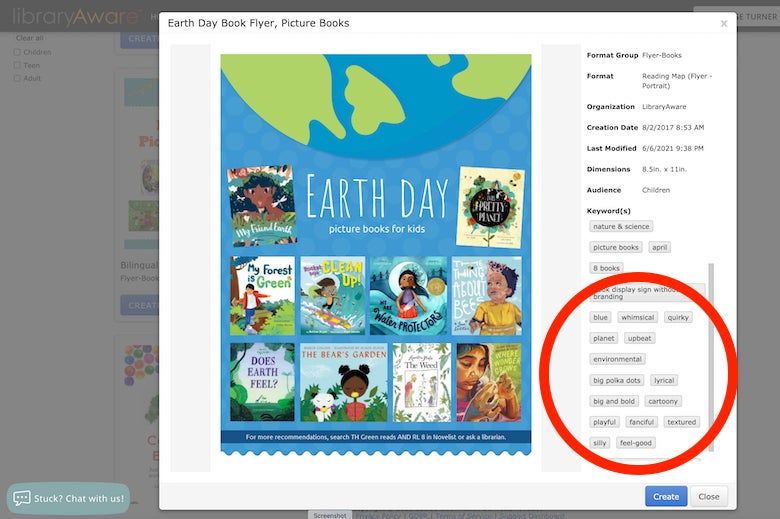The height and width of the screenshot is (519, 780).
Task: Select the 'silly' keyword tag
Action: [x=599, y=443]
